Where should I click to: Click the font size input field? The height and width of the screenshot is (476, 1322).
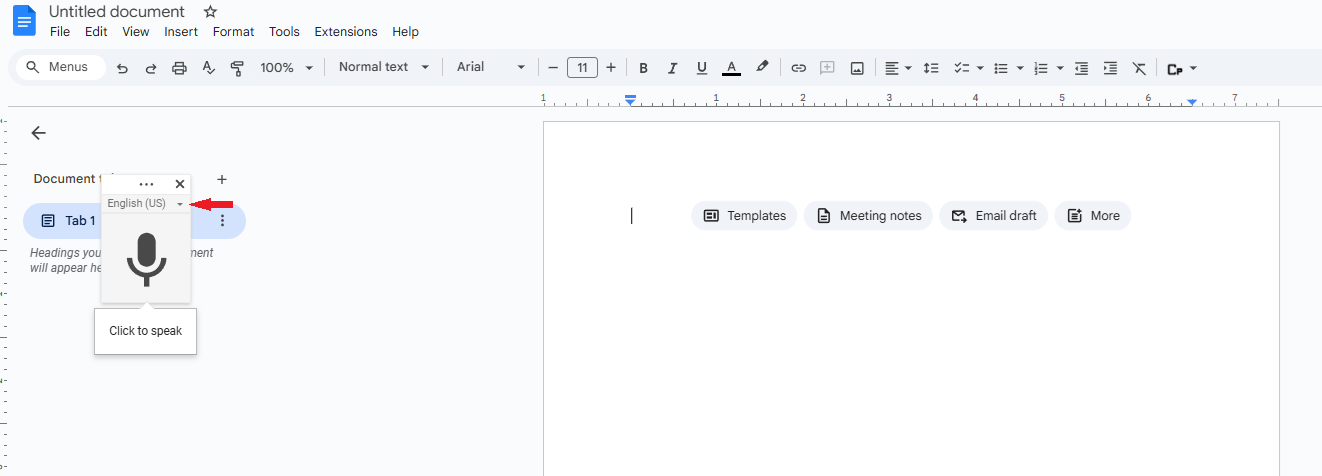[582, 68]
